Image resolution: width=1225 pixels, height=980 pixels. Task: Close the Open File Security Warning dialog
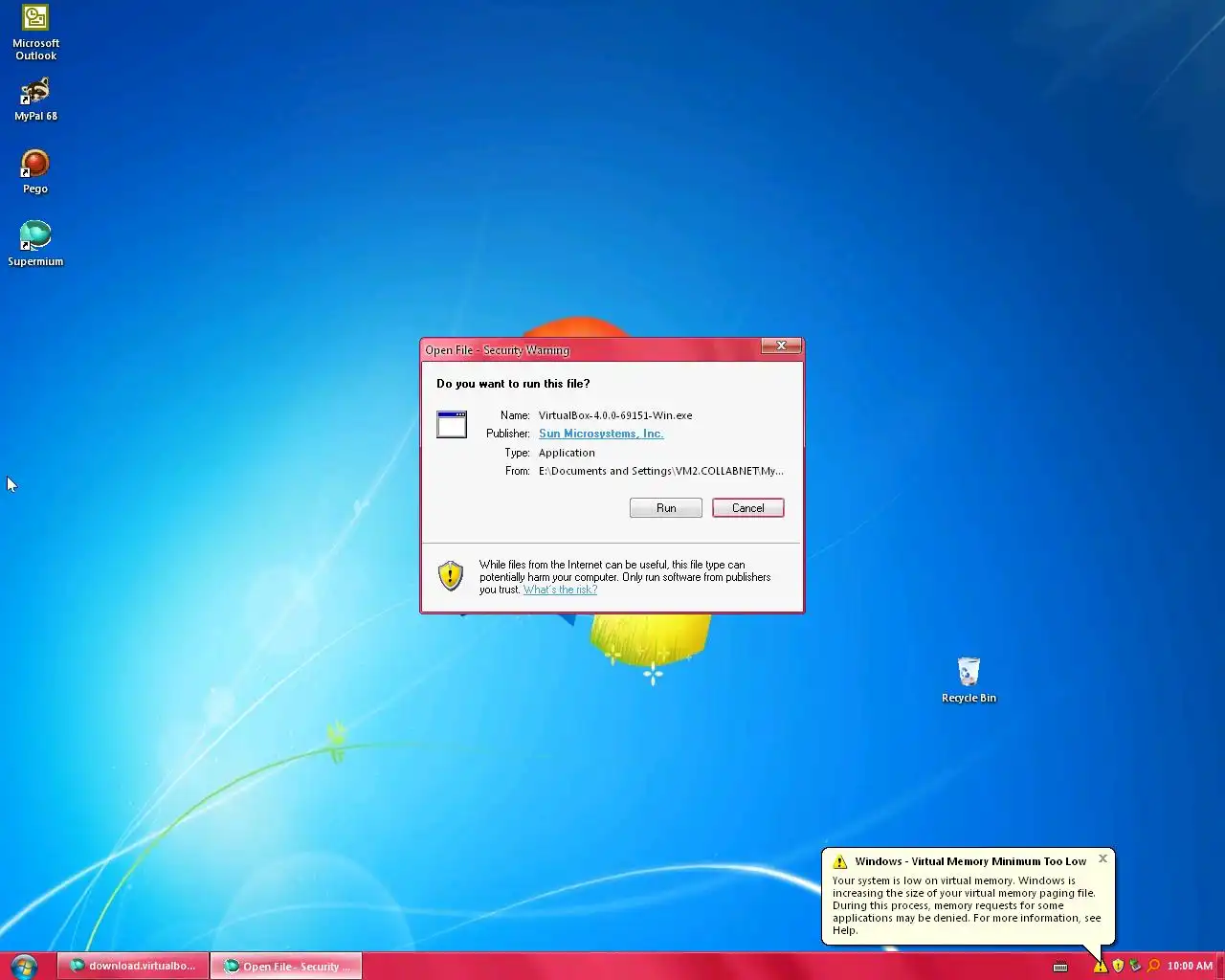pyautogui.click(x=781, y=345)
